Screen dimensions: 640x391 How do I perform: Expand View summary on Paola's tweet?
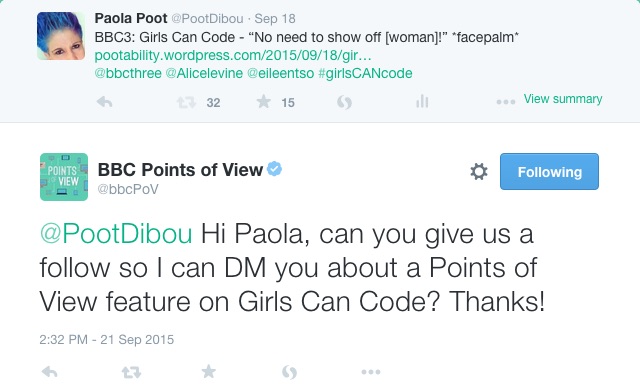(x=563, y=99)
